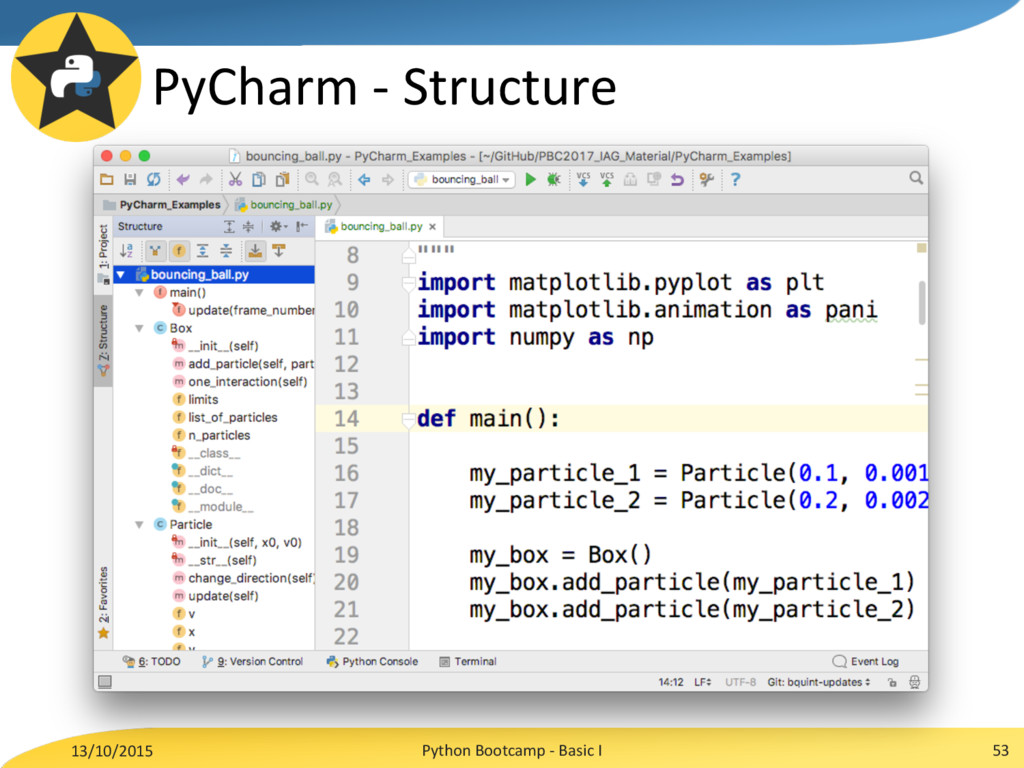The image size is (1024, 768).
Task: Select change_direction(self) in Structure tree
Action: [x=244, y=578]
